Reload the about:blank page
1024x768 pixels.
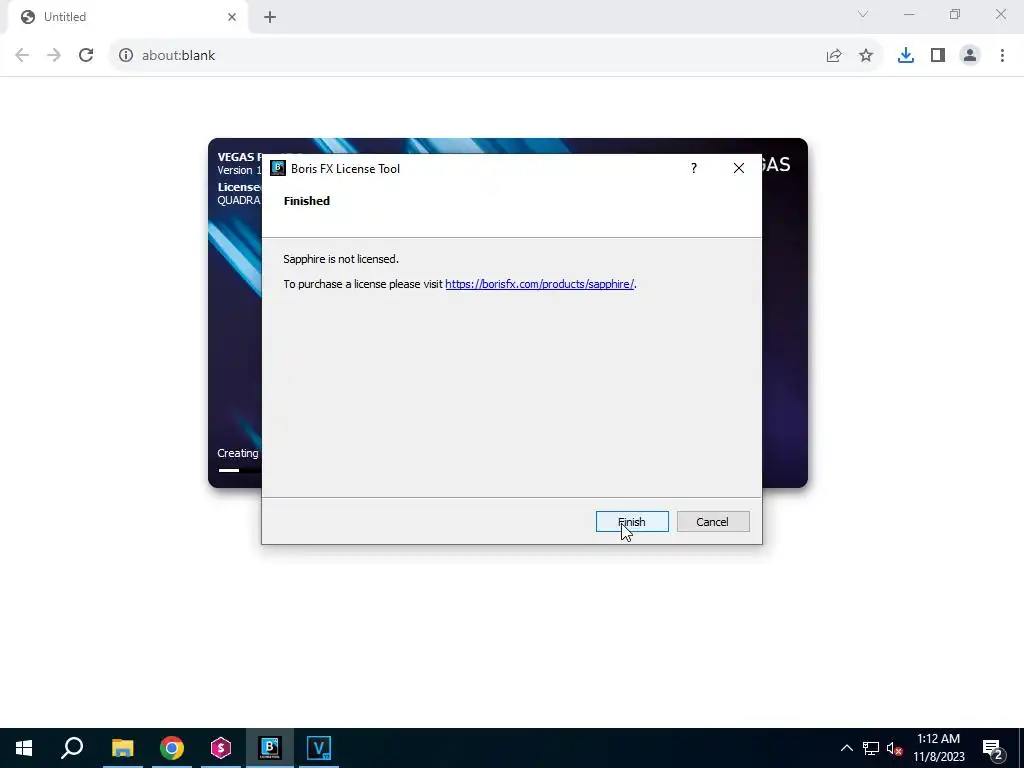(x=86, y=56)
